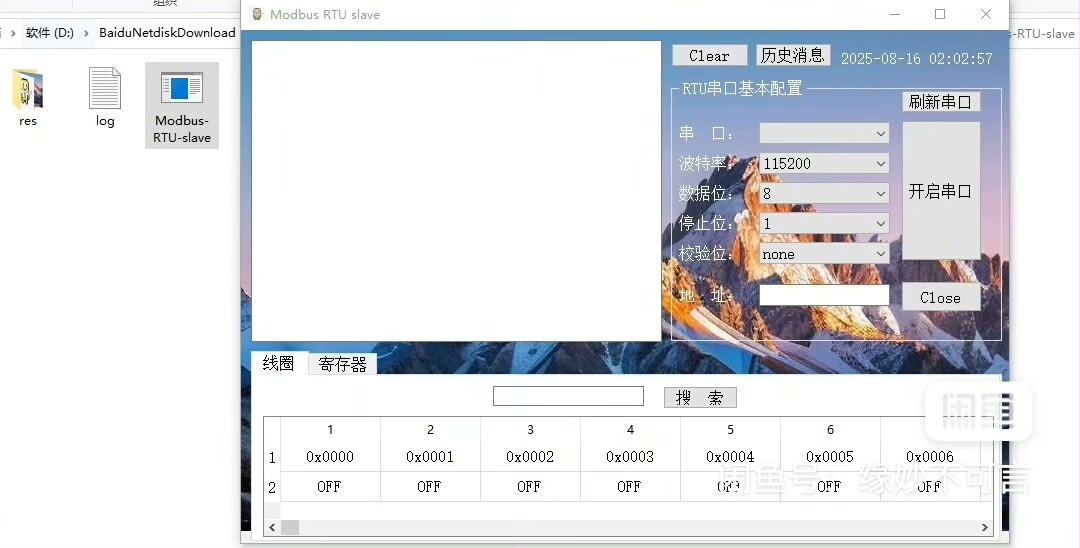The image size is (1080, 548).
Task: Select column header 4
Action: click(630, 430)
